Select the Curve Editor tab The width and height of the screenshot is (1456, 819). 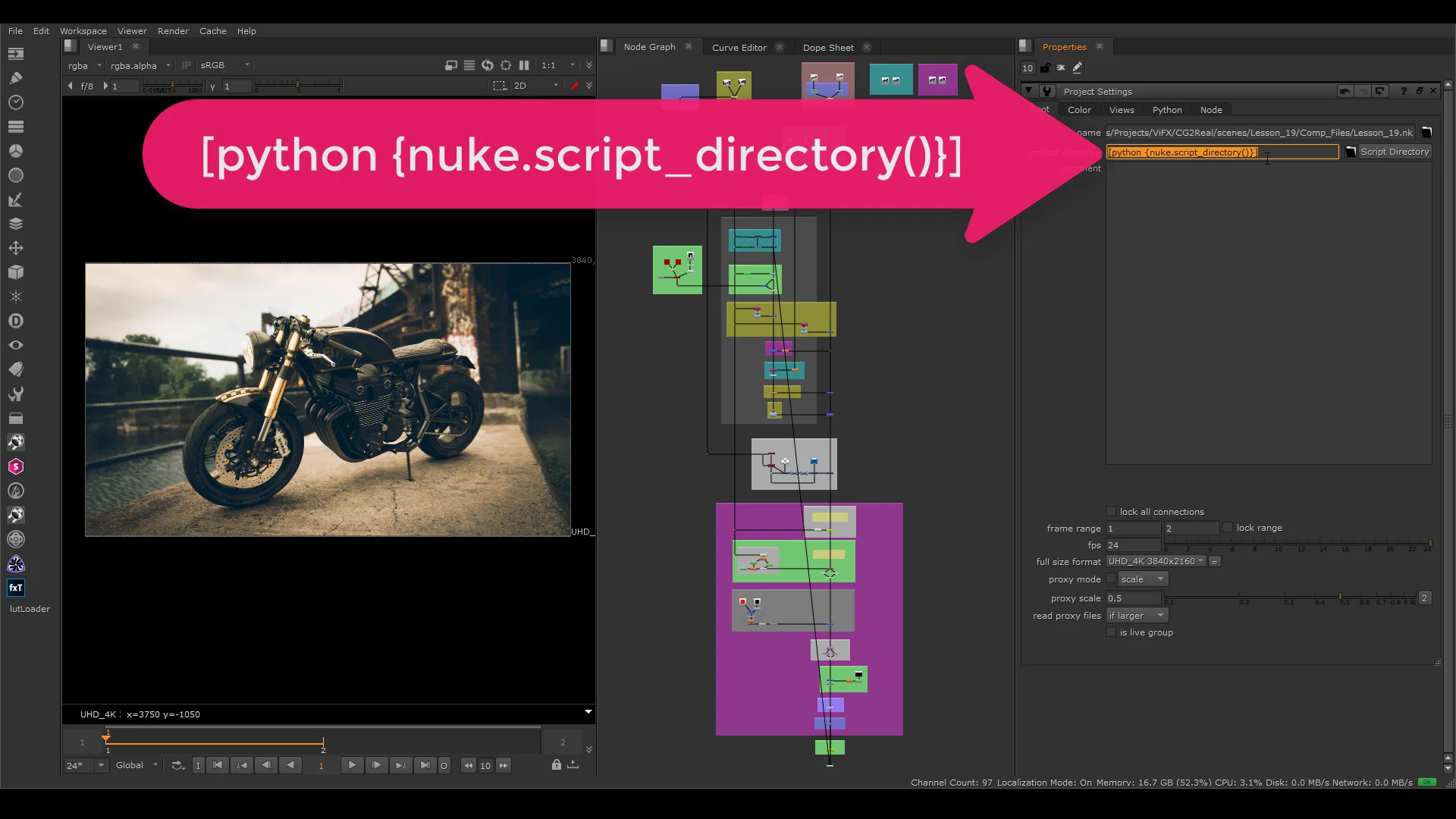pos(738,47)
